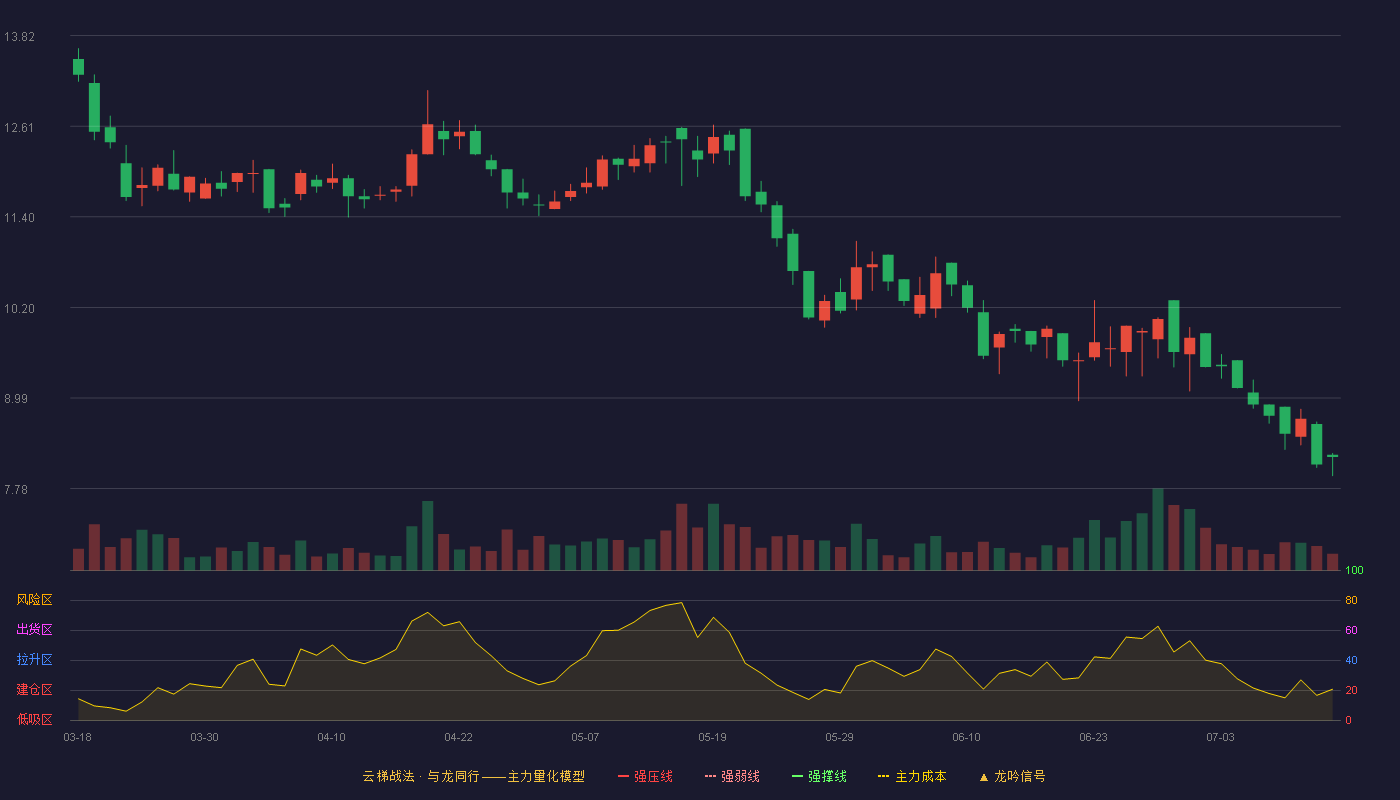
Task: Click the magenta 60 indicator axis value
Action: [1351, 630]
